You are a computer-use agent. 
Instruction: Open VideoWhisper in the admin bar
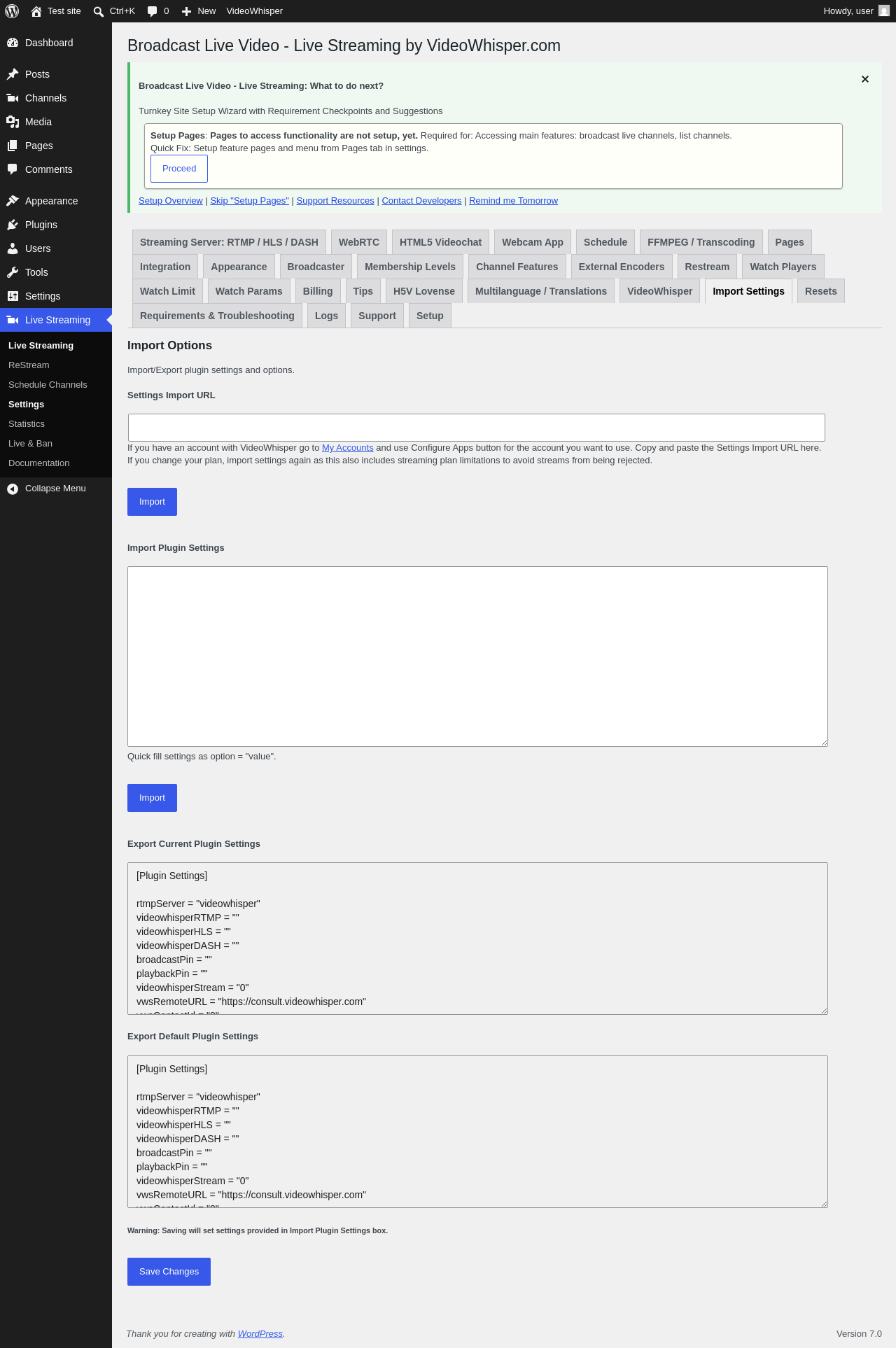point(255,11)
